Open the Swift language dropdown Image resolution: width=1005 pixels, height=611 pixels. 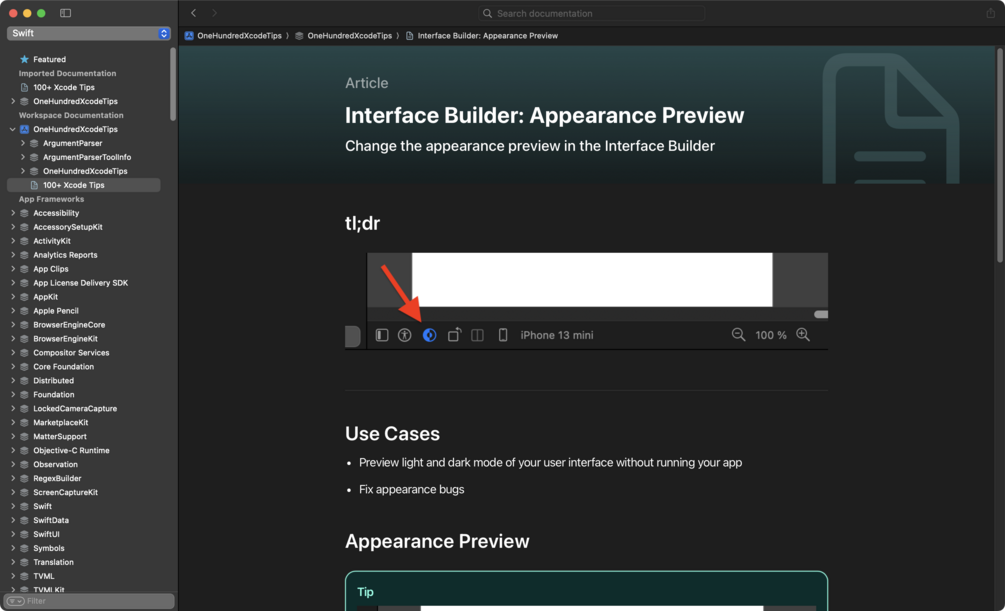point(88,33)
